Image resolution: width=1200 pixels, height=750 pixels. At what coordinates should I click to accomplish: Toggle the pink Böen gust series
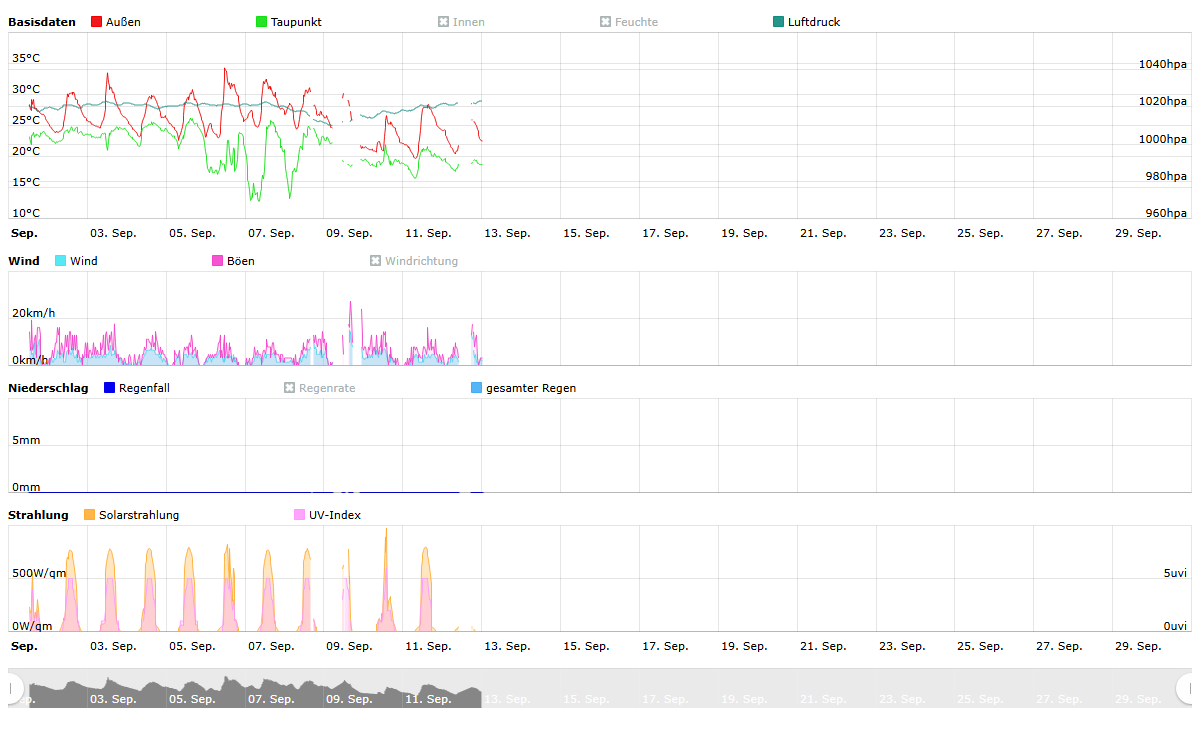(x=233, y=261)
